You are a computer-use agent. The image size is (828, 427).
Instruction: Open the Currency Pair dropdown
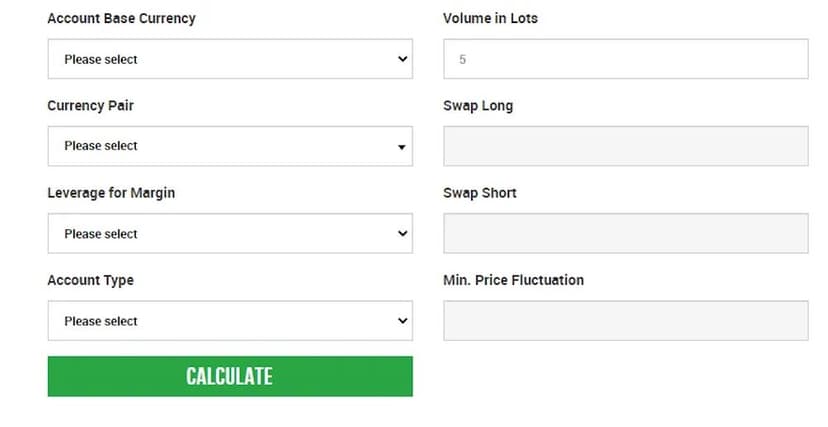point(229,146)
